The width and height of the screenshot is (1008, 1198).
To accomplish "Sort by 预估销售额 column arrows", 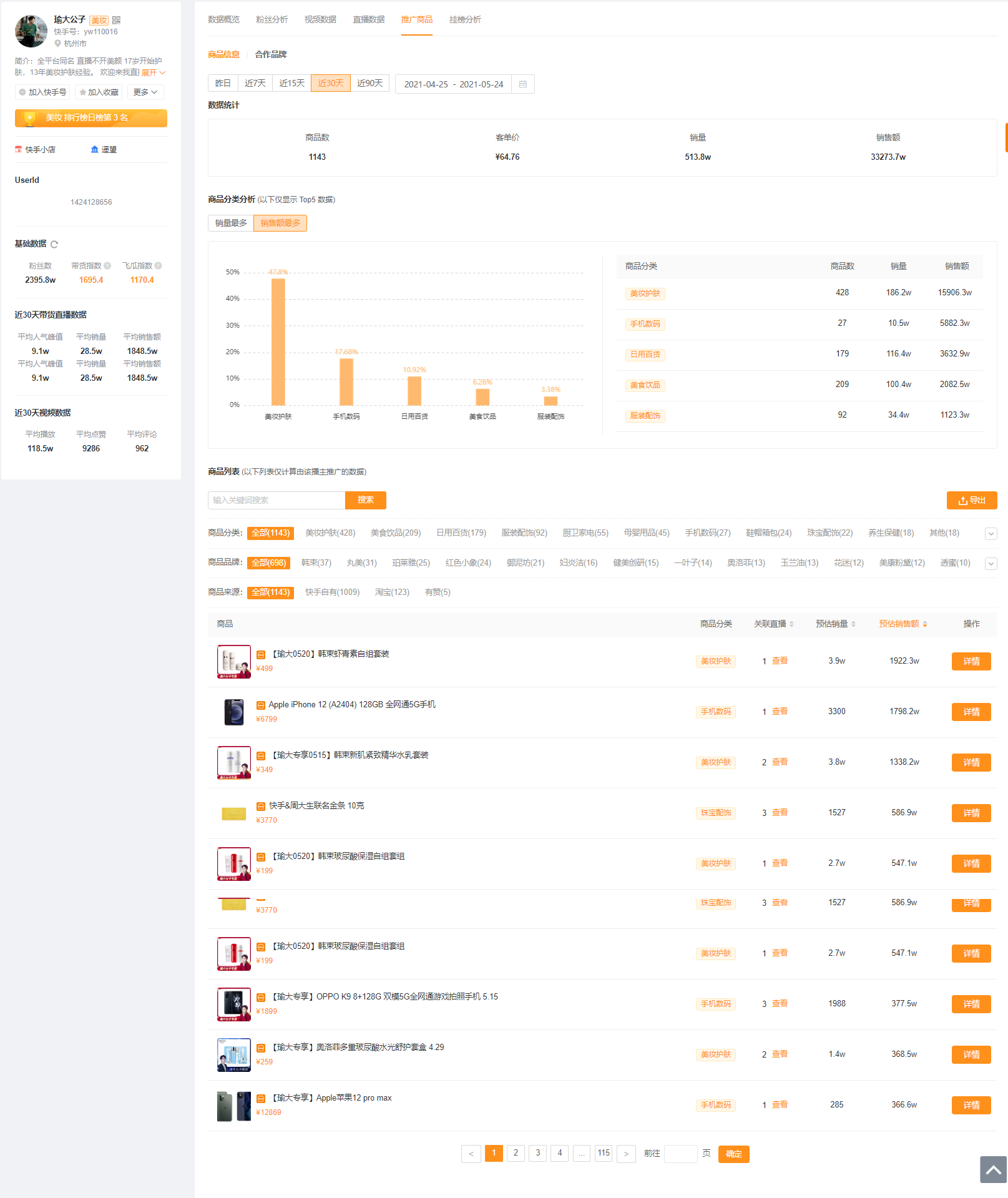I will 925,624.
